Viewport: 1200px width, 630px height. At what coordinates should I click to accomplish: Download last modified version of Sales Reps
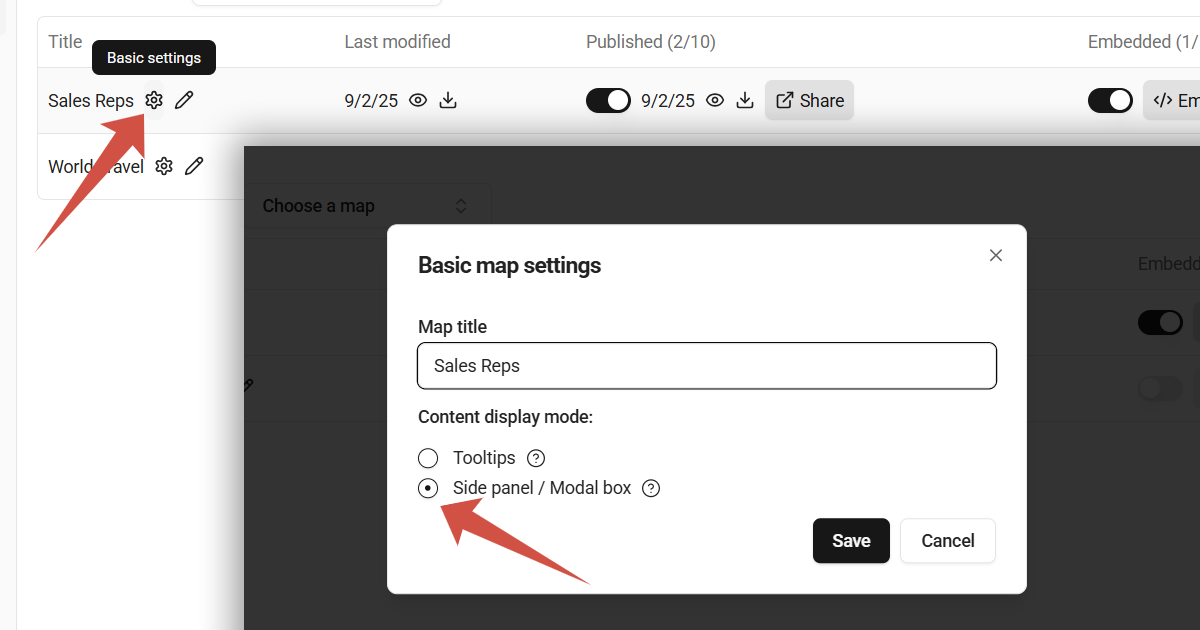click(x=448, y=100)
